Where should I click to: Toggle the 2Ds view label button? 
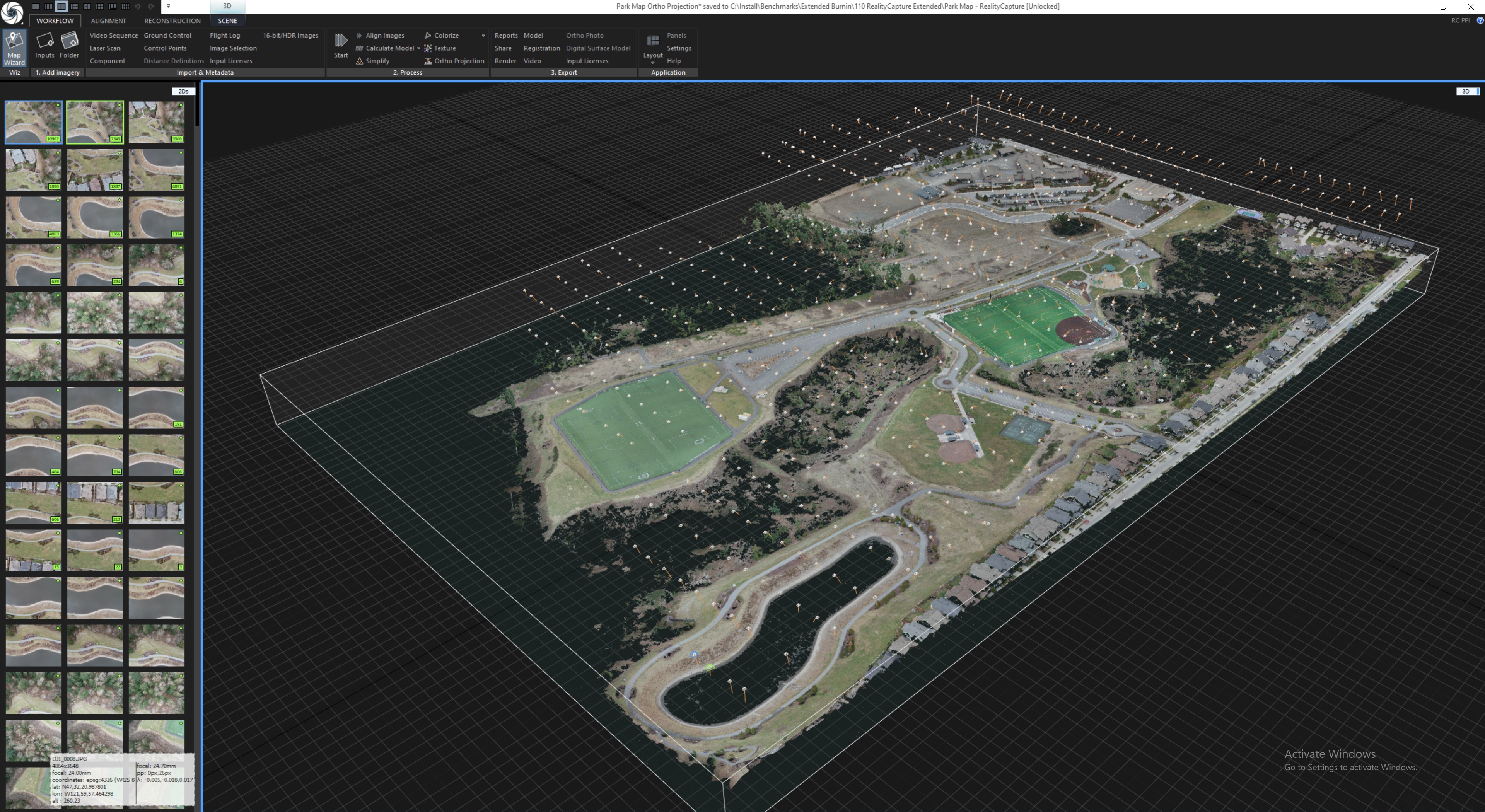pos(183,91)
